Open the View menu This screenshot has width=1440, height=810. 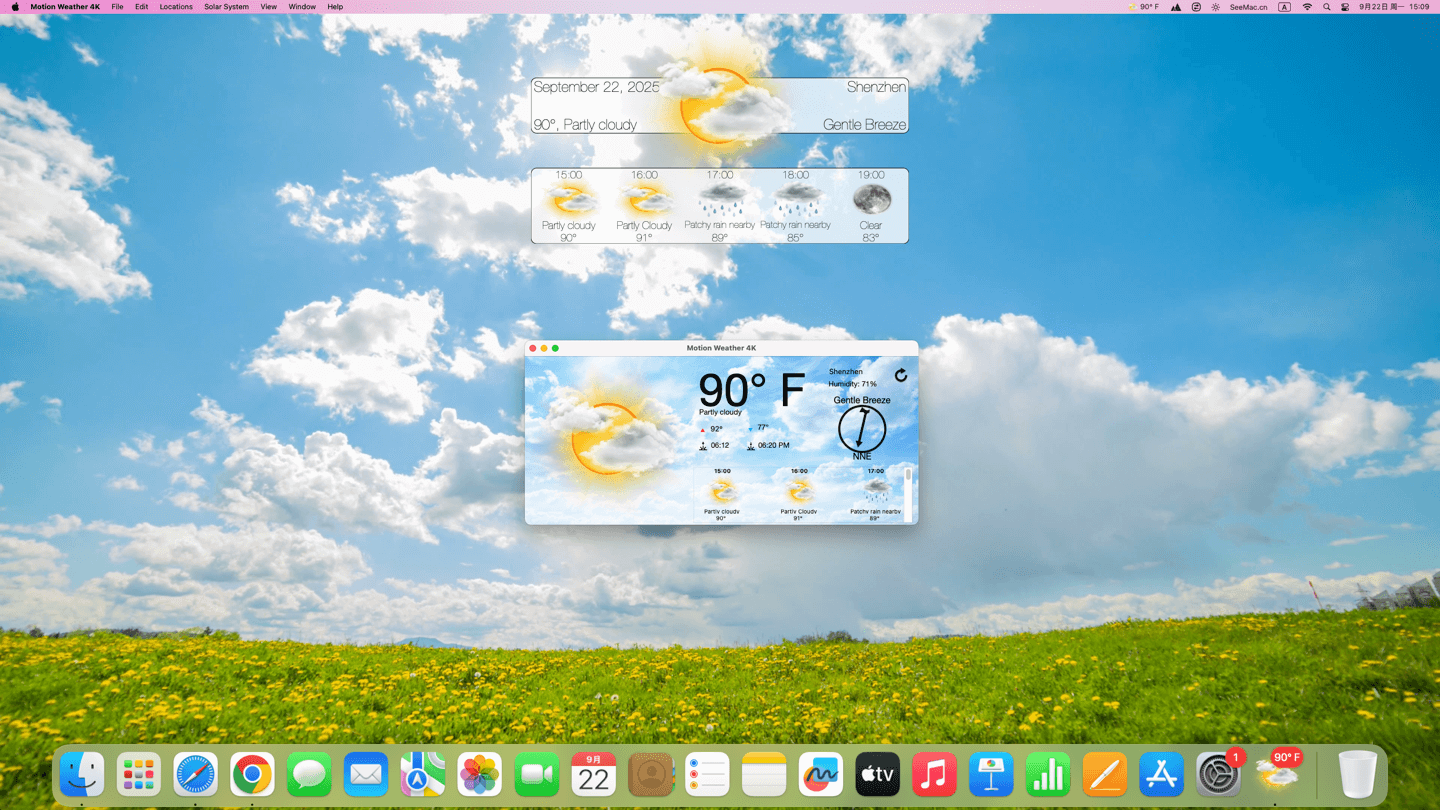click(x=268, y=7)
